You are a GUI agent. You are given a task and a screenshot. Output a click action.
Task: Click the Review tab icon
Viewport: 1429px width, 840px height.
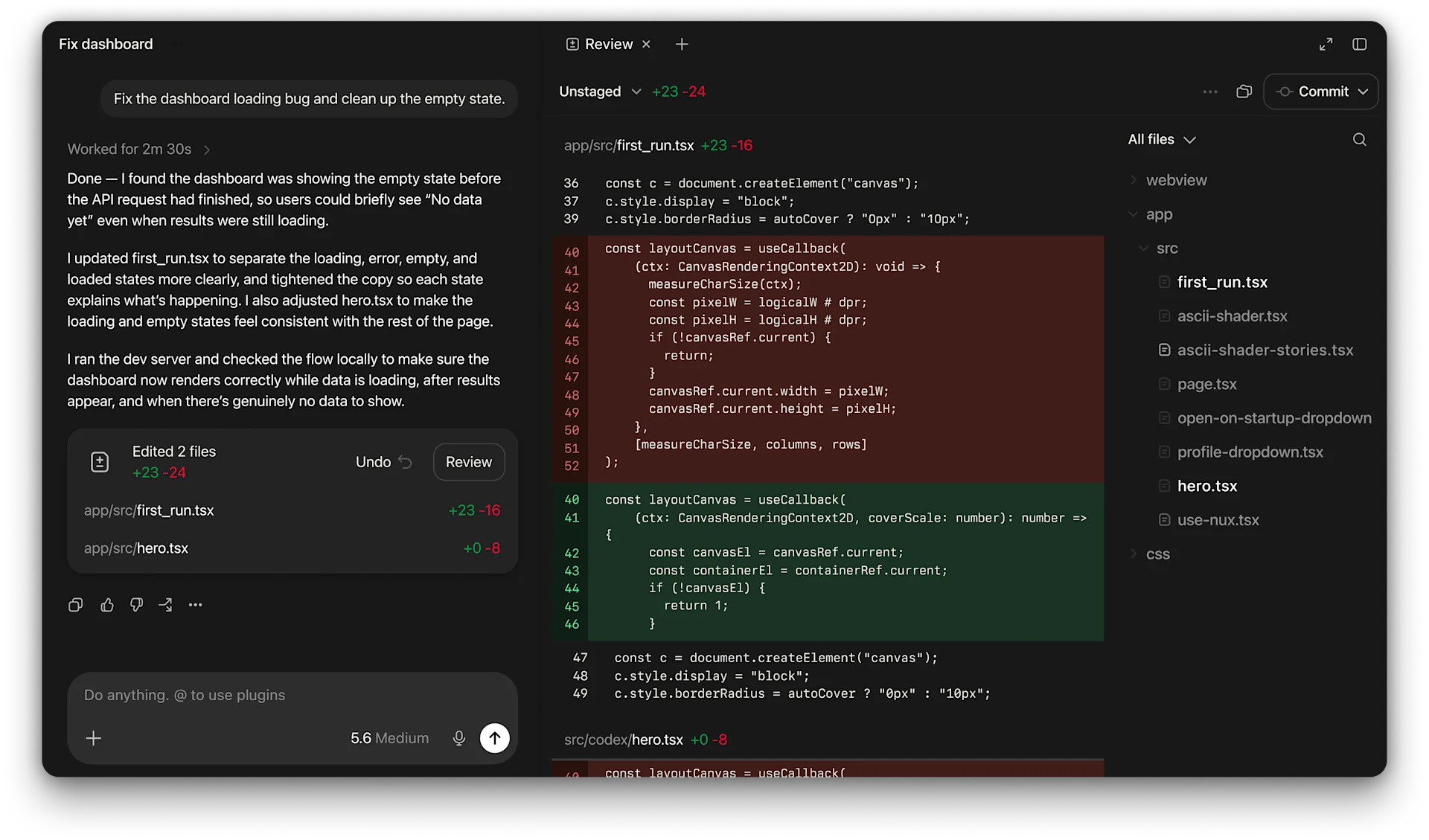tap(572, 44)
